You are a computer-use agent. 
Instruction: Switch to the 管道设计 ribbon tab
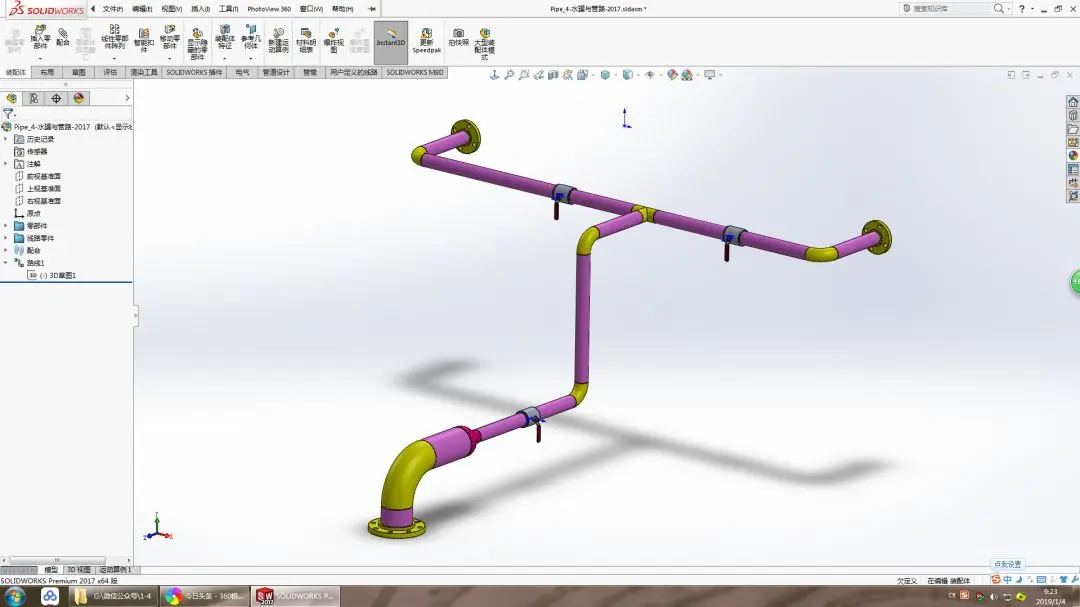276,72
